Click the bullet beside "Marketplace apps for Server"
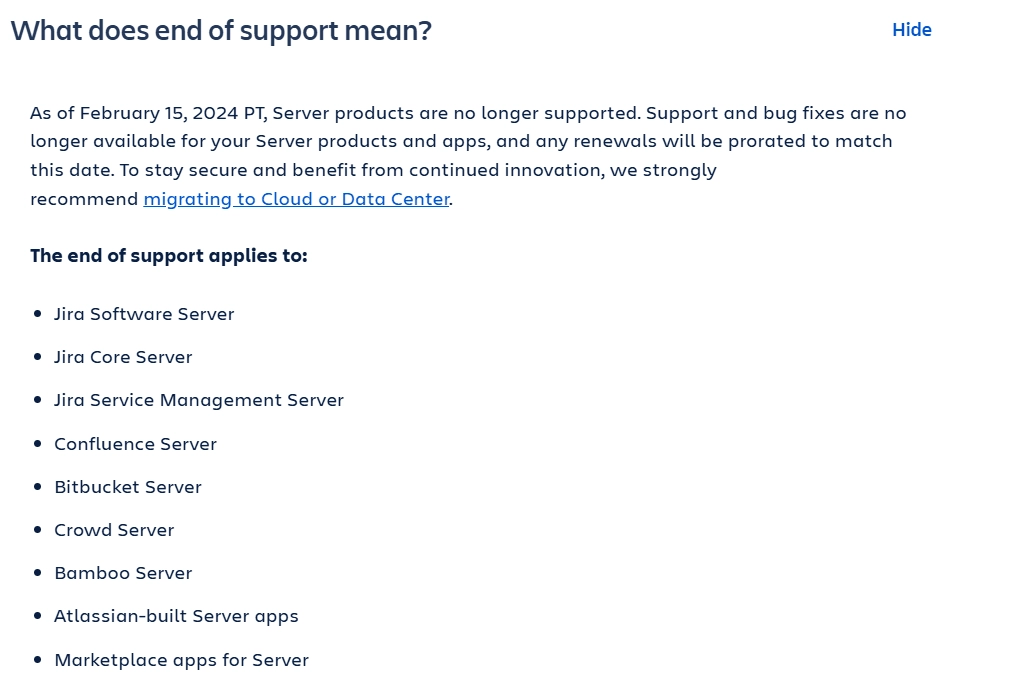This screenshot has height=678, width=1010. point(38,659)
